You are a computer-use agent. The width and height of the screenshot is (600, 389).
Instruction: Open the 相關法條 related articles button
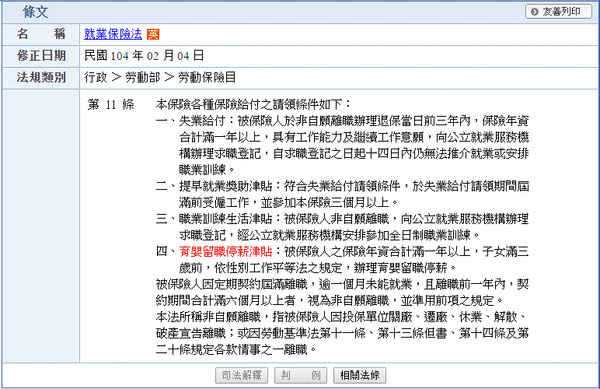(x=360, y=375)
